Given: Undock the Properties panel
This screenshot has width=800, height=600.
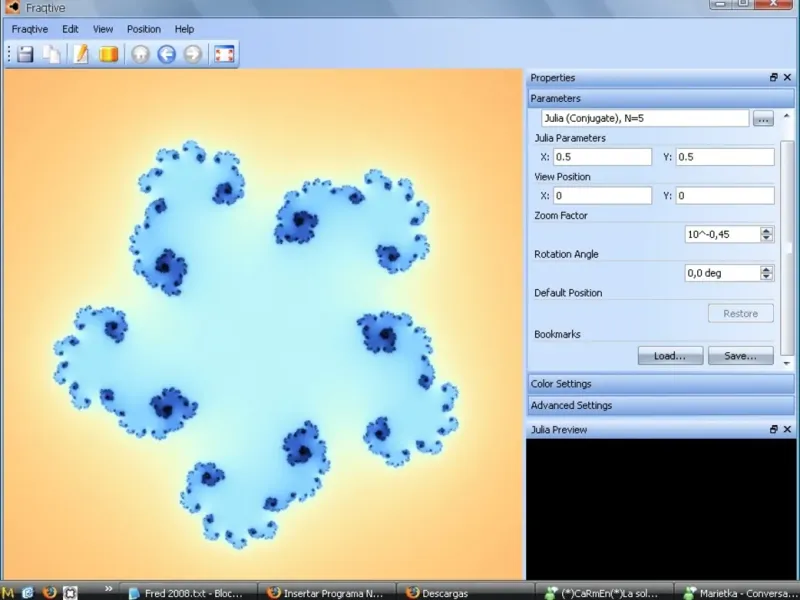Looking at the screenshot, I should (x=774, y=78).
